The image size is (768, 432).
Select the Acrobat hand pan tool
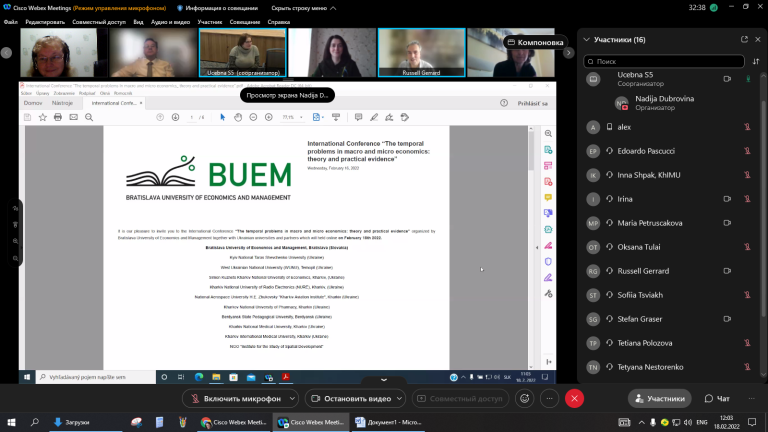238,117
